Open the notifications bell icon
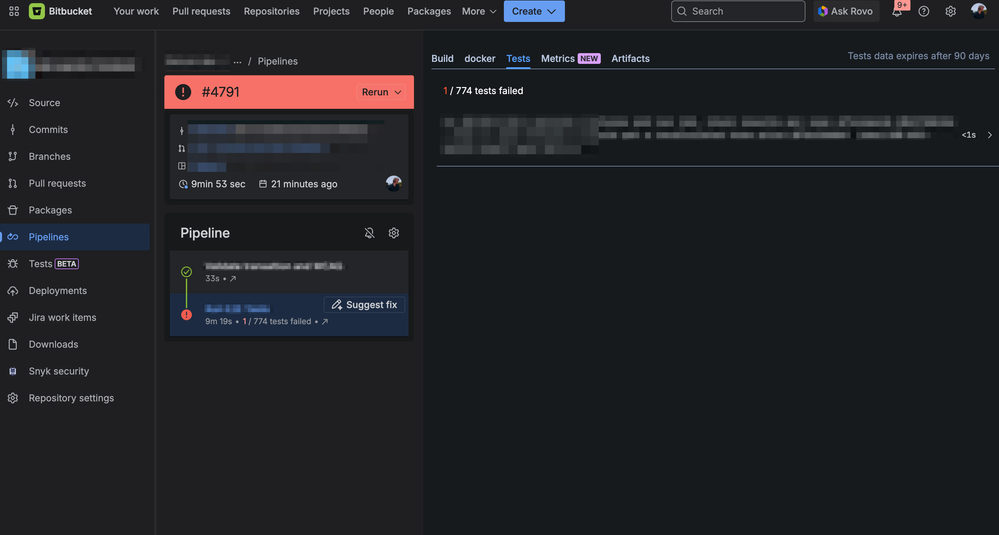Screen dimensions: 999x535 pos(897,11)
